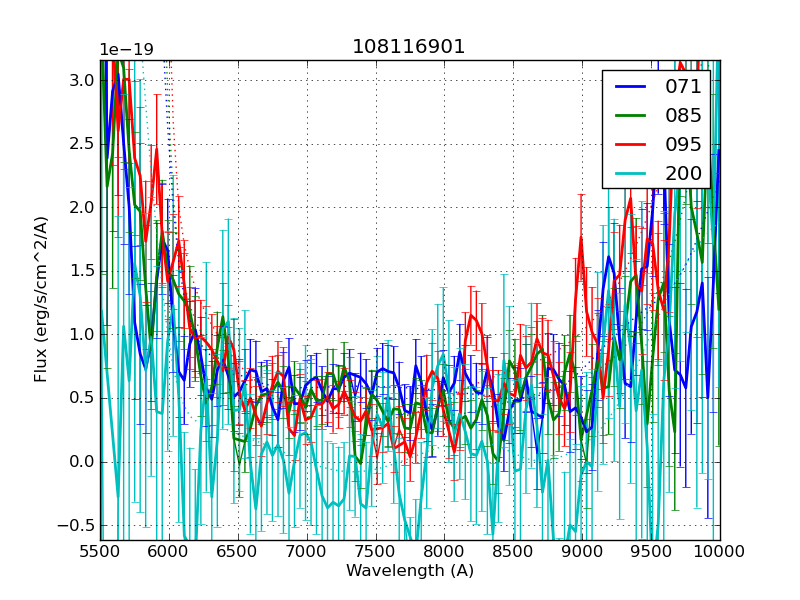Click the 1e-19 exponent label
The height and width of the screenshot is (600, 800).
[125, 50]
